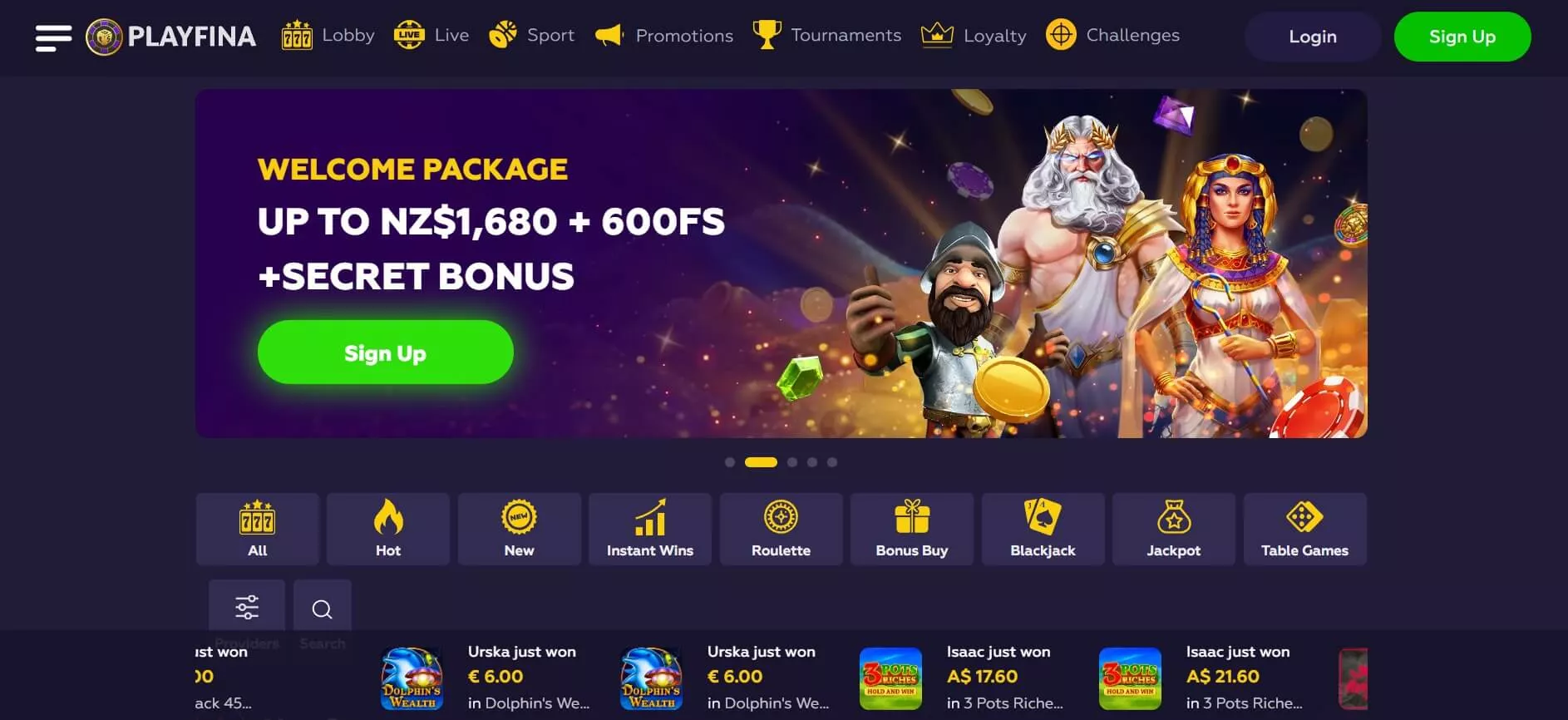Select the New games category
The image size is (1568, 720).
tap(519, 529)
